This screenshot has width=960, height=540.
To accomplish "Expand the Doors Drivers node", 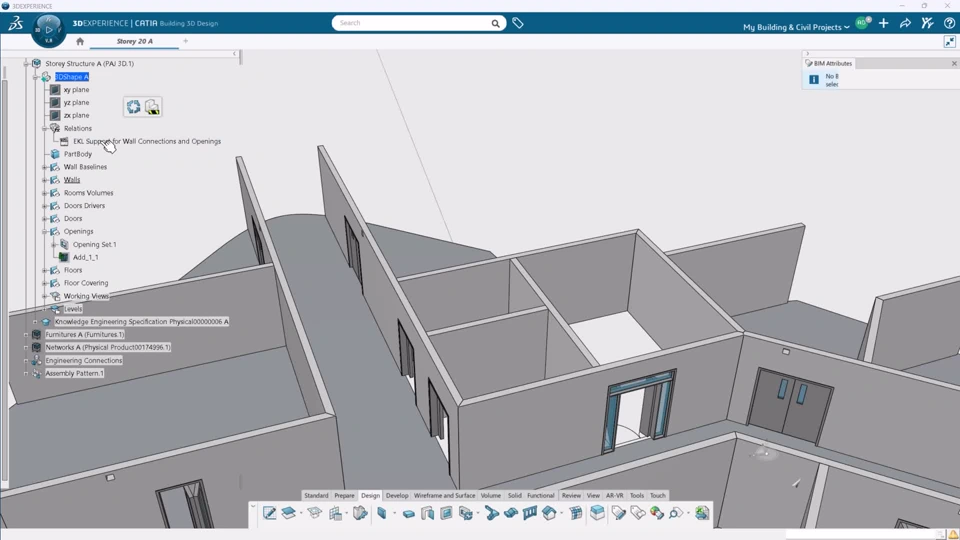I will click(45, 206).
